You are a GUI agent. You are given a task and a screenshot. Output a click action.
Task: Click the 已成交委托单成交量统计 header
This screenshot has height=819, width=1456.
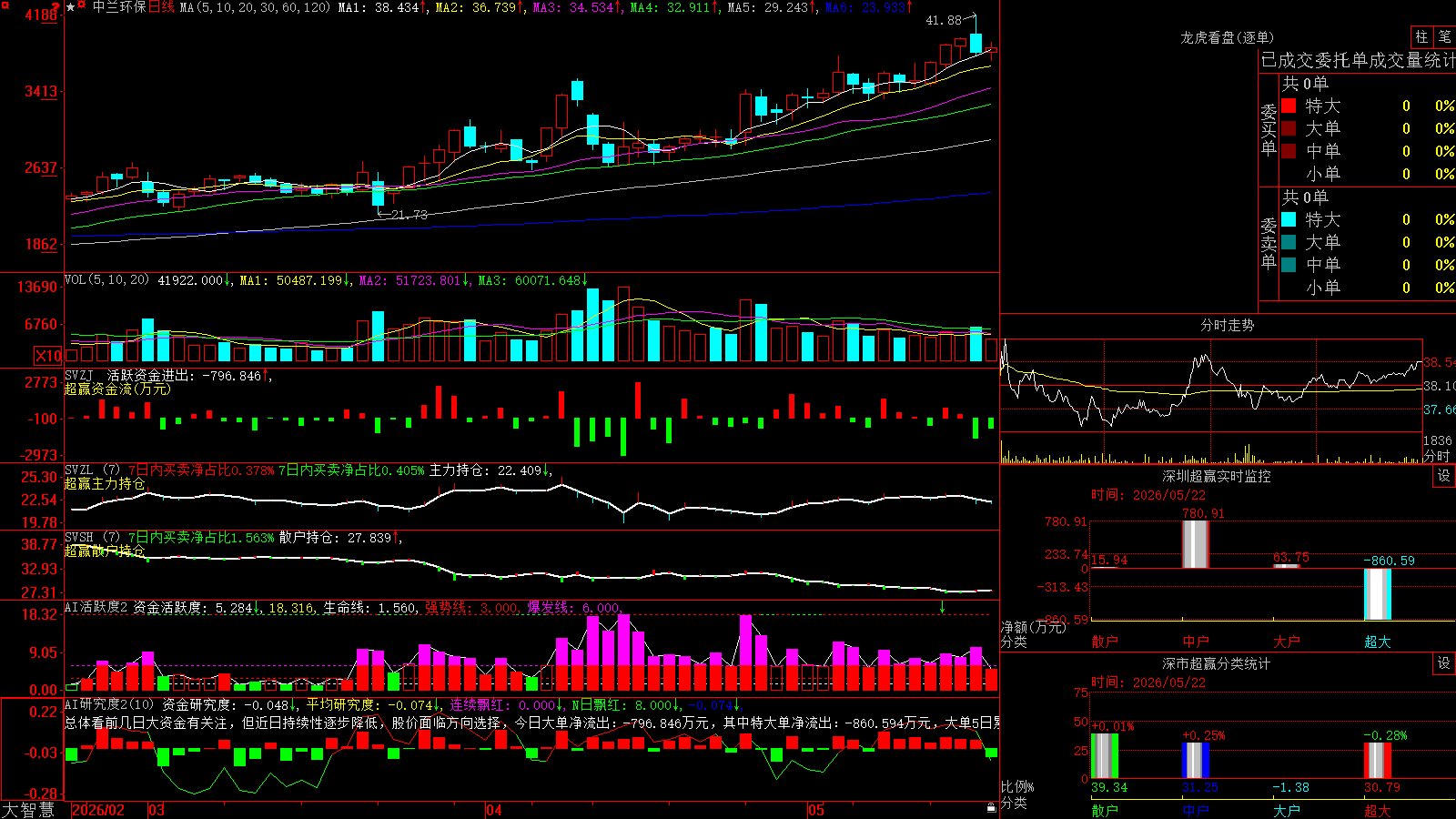1358,60
